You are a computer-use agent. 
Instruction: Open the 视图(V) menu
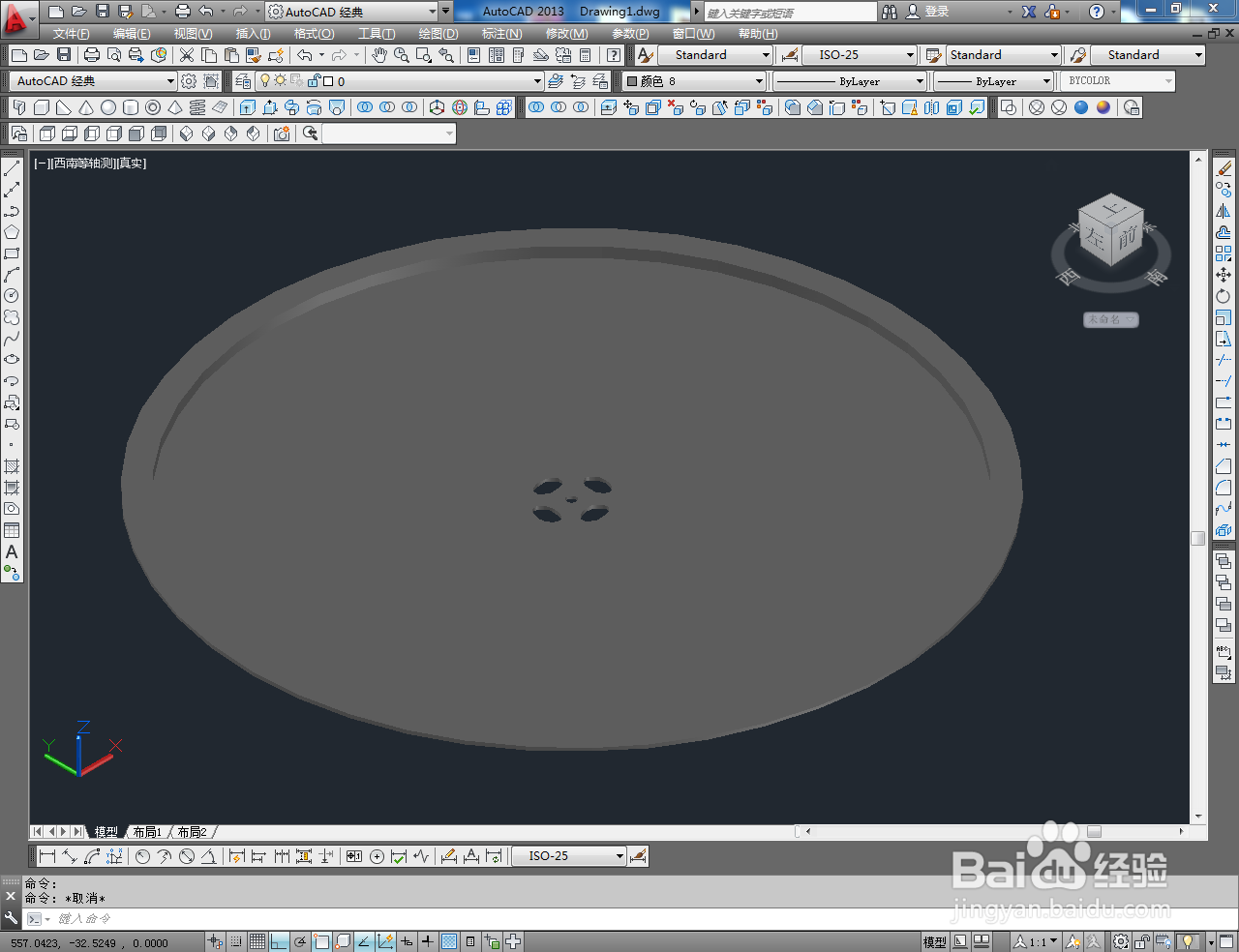[193, 34]
